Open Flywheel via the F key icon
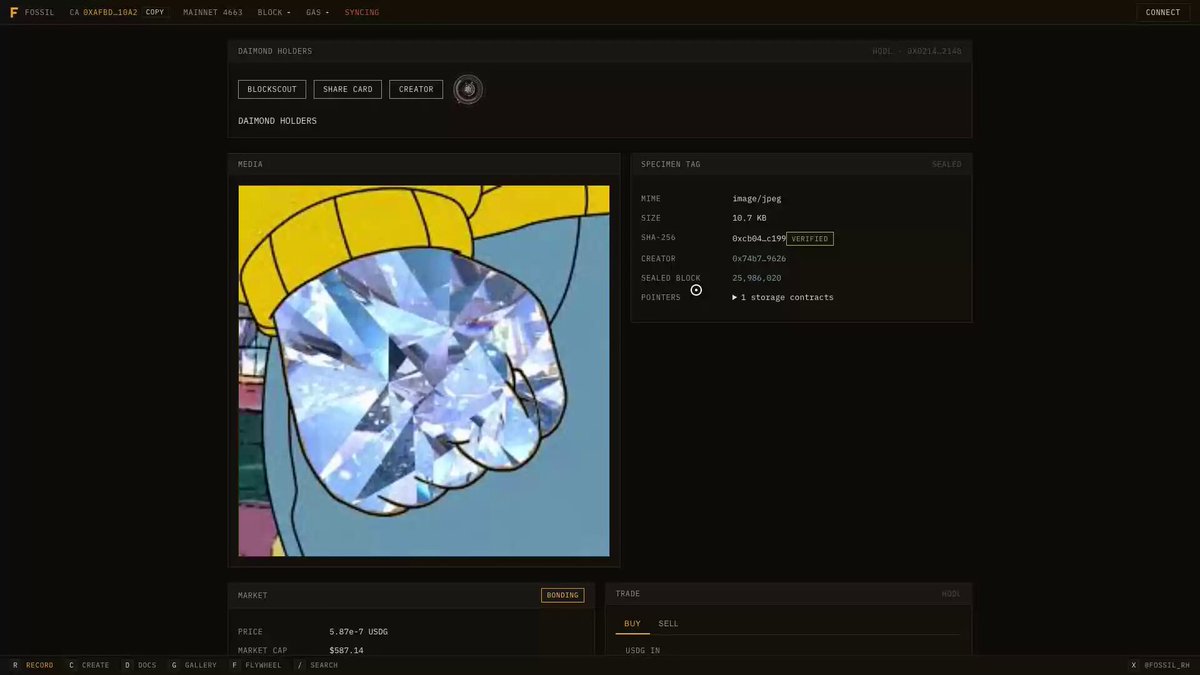 point(235,665)
